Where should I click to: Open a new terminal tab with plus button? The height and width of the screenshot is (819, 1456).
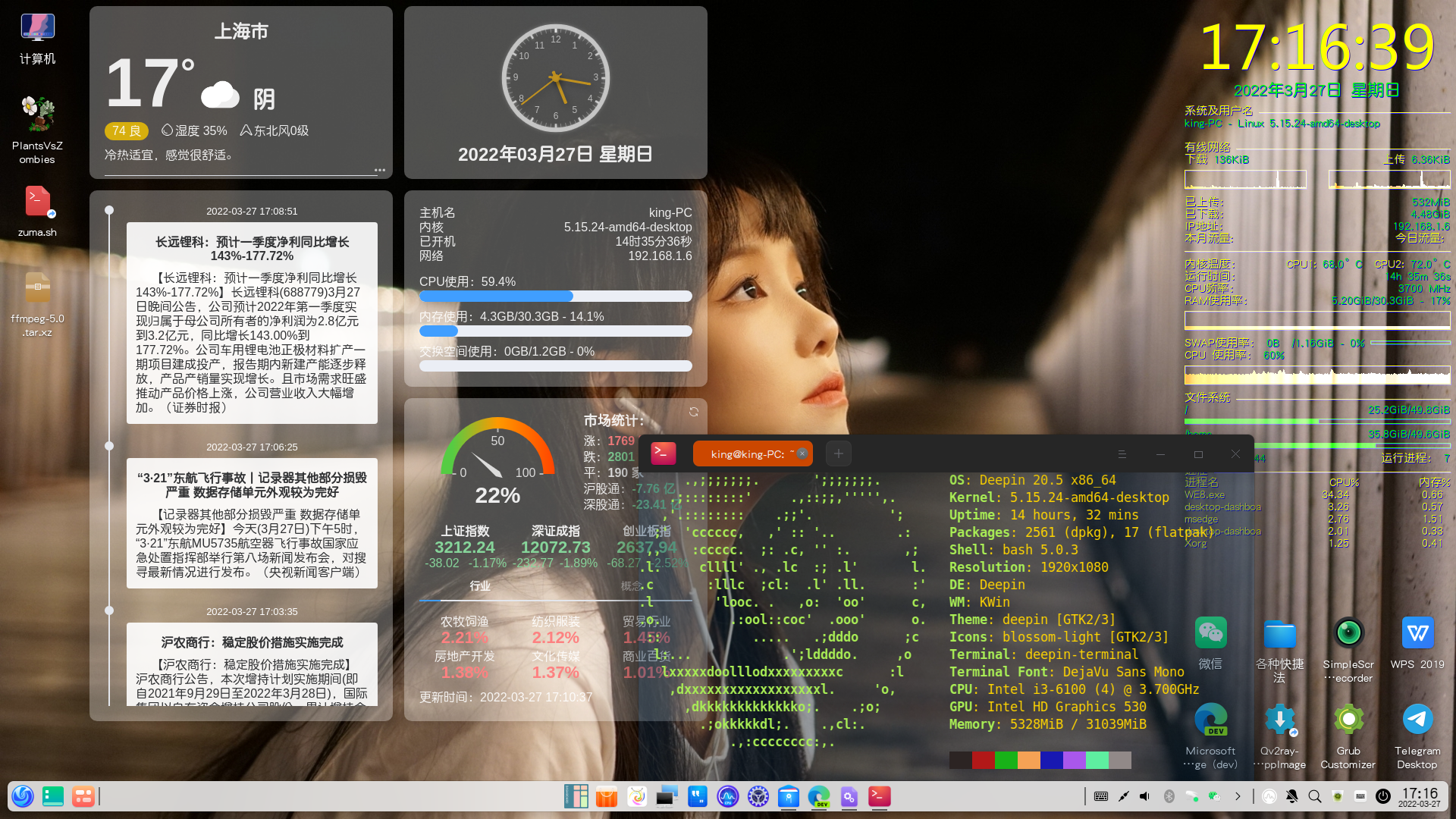838,453
